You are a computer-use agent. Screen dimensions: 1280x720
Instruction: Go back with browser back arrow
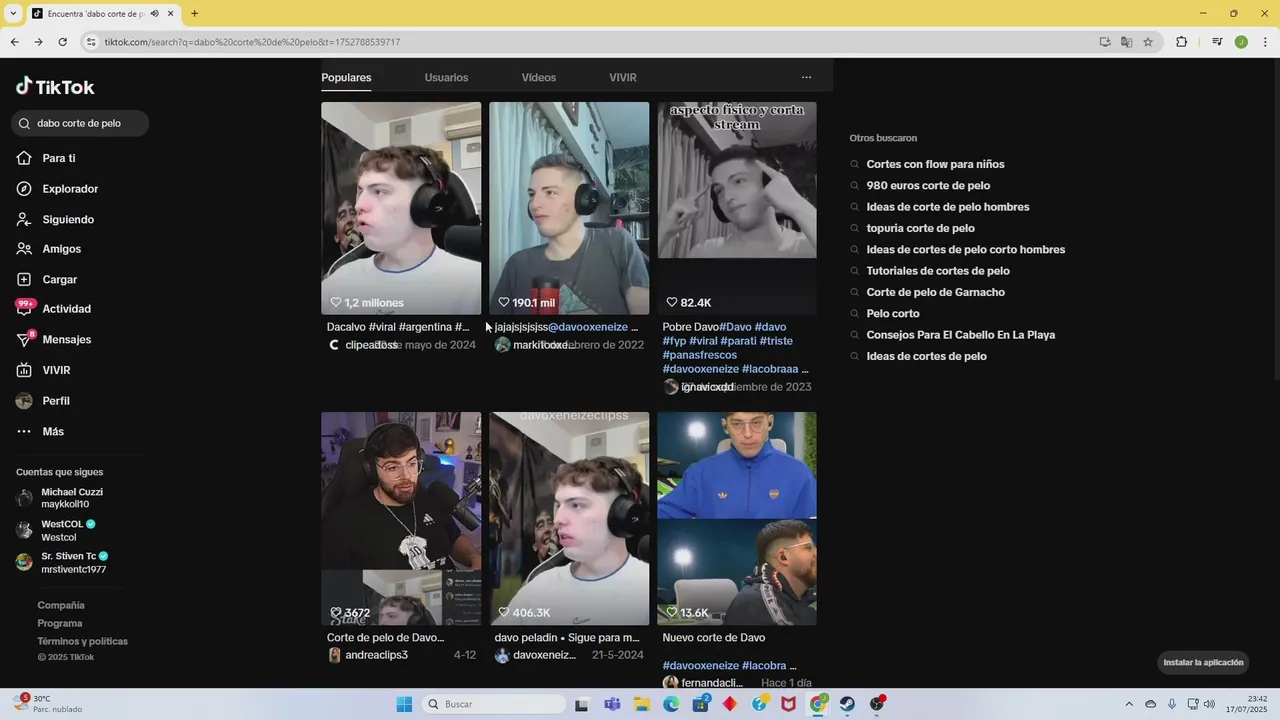(14, 42)
